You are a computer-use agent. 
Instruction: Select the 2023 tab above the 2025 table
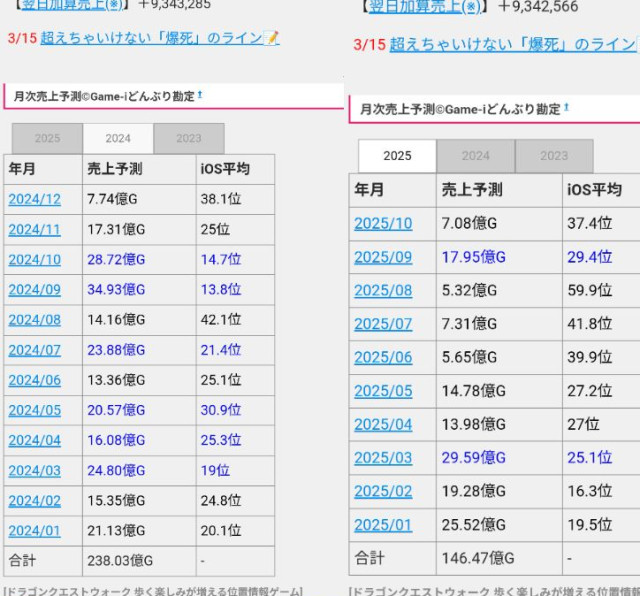pyautogui.click(x=554, y=156)
